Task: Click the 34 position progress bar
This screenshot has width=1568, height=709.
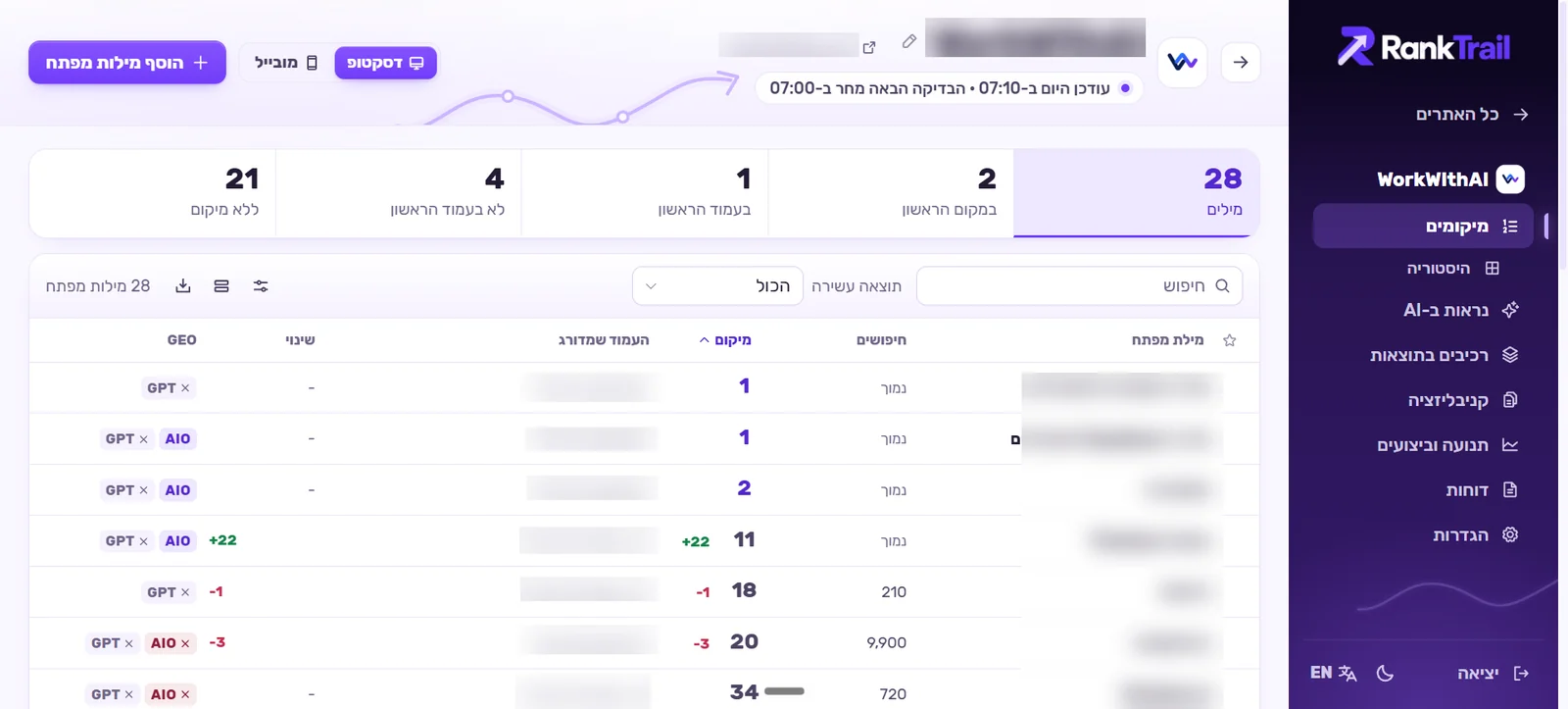Action: point(784,691)
